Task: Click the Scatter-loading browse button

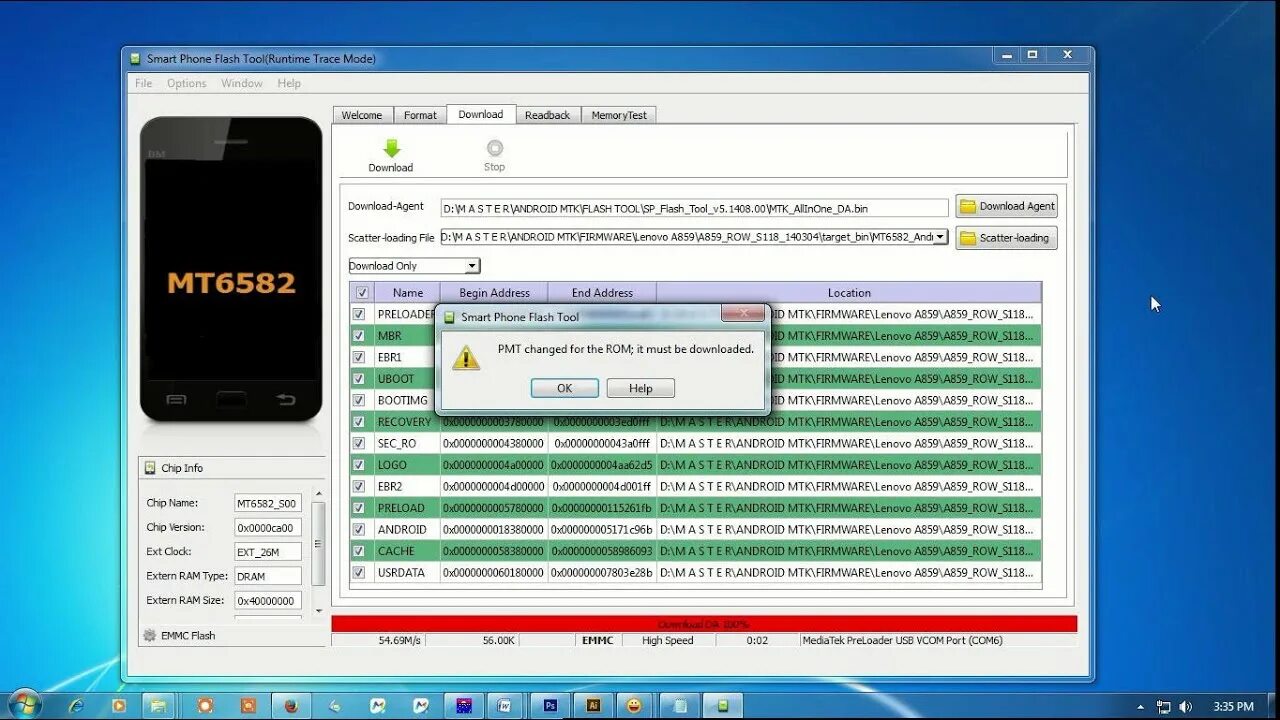Action: point(1006,238)
